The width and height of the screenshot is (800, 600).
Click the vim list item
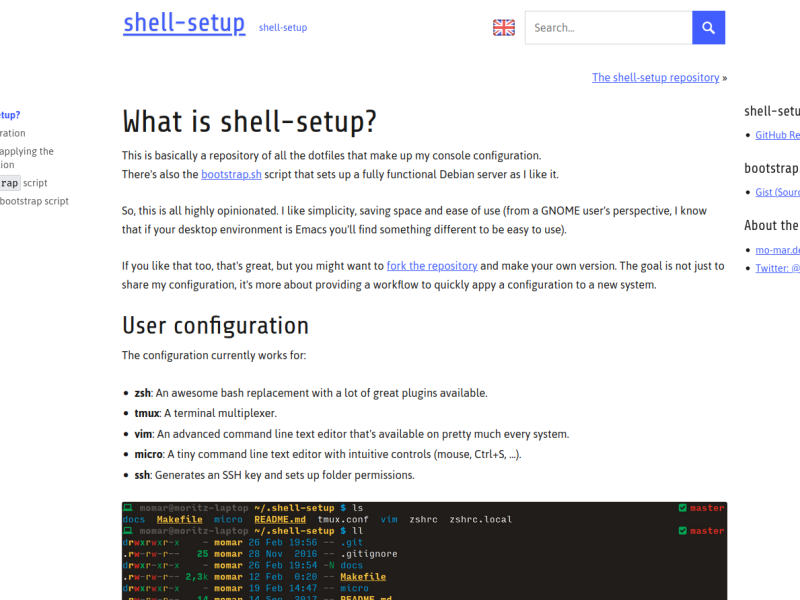click(x=352, y=434)
